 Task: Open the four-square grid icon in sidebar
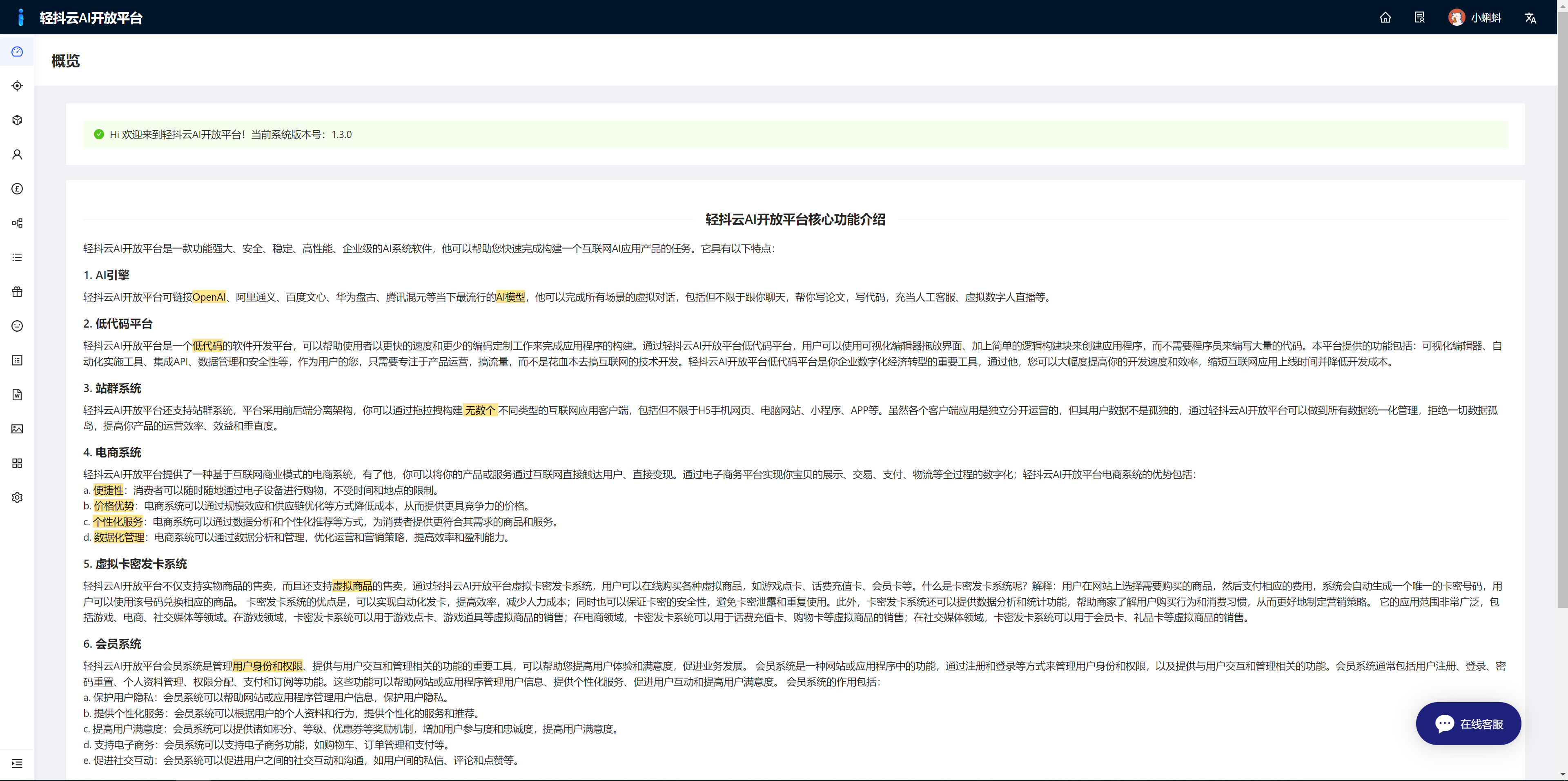coord(17,463)
